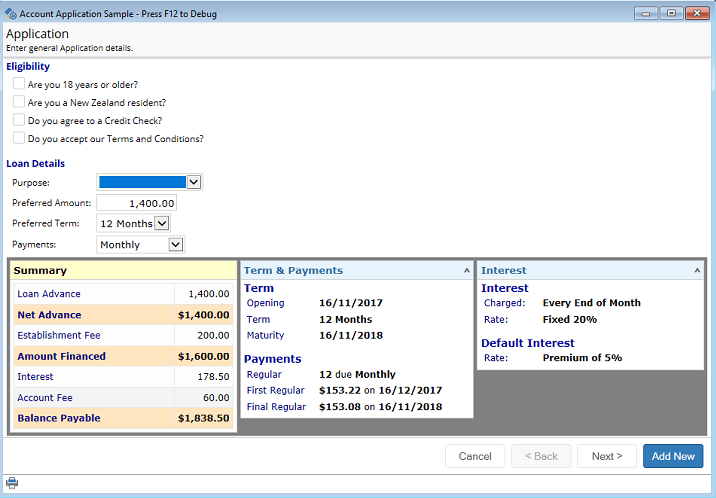Collapse the Term & Payments panel
The image size is (716, 498).
pyautogui.click(x=467, y=270)
